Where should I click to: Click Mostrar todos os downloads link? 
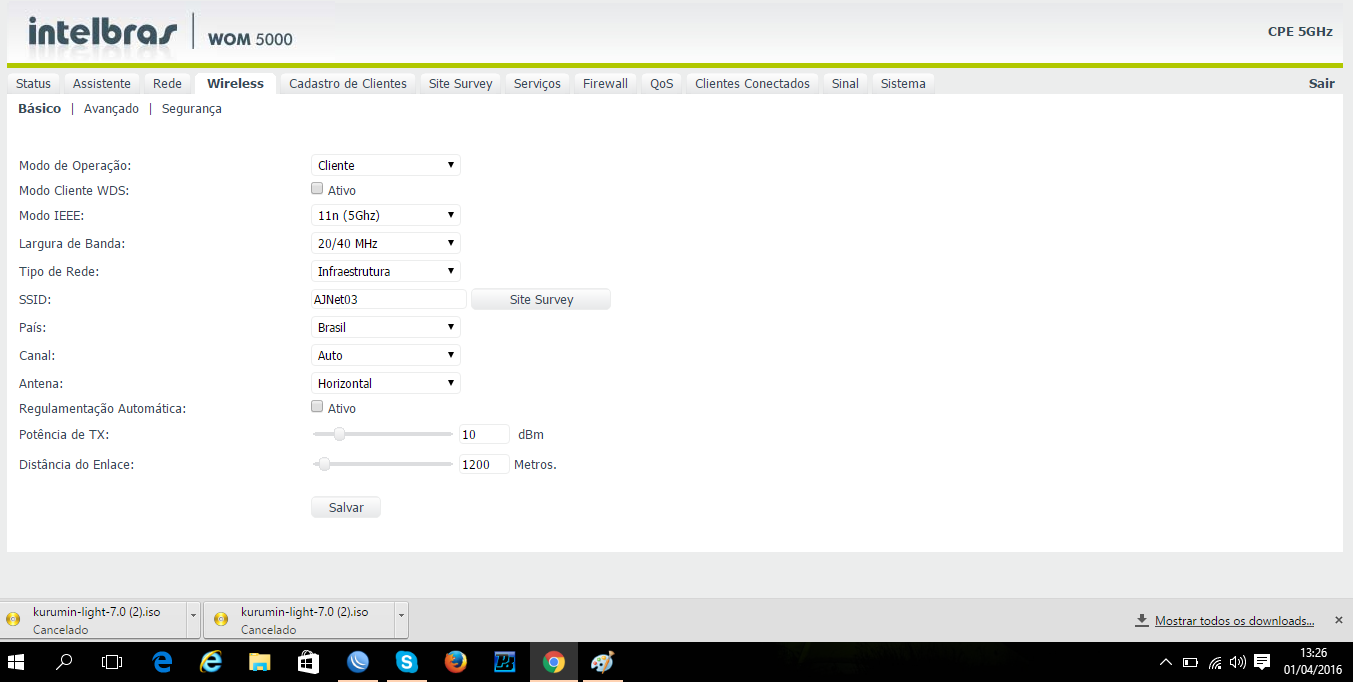1234,621
